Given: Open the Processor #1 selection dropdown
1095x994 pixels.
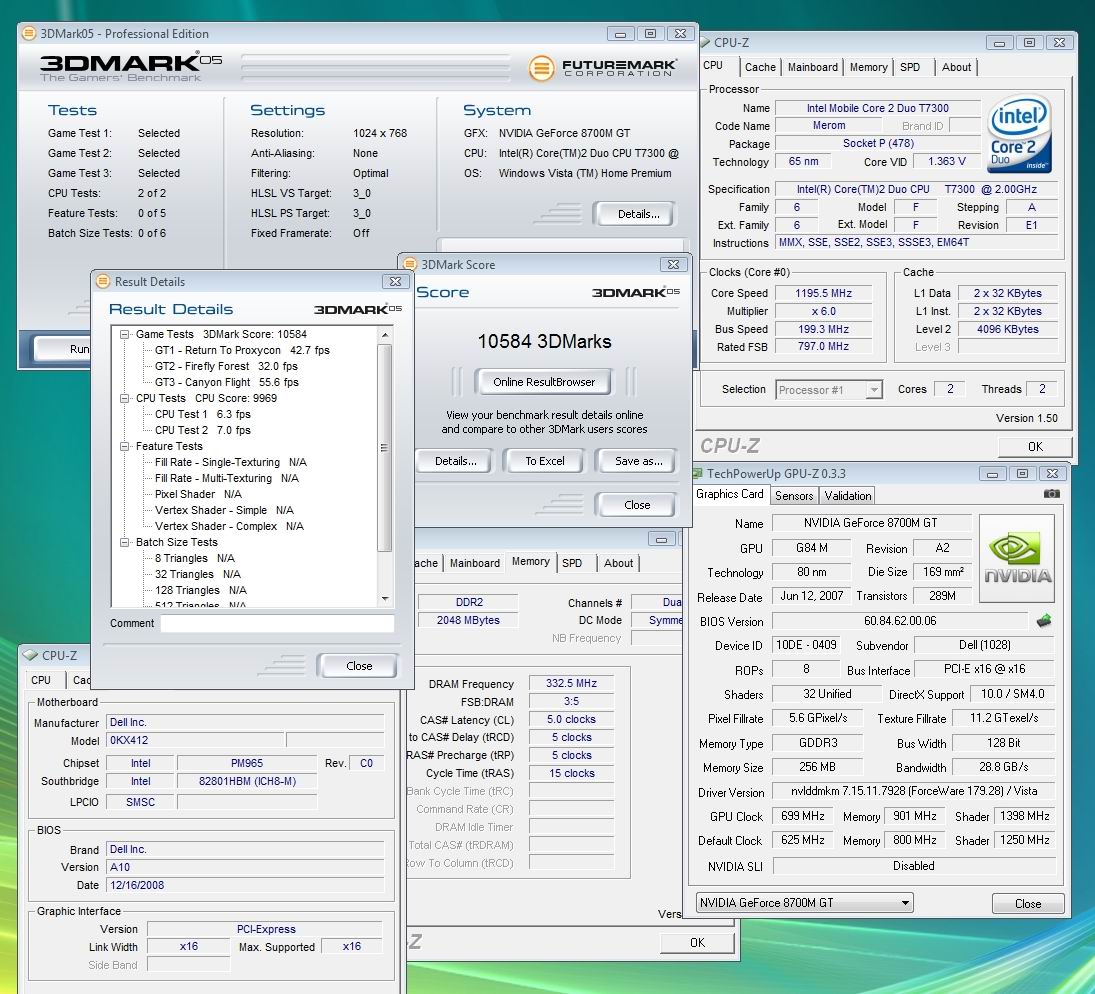Looking at the screenshot, I should pos(874,390).
